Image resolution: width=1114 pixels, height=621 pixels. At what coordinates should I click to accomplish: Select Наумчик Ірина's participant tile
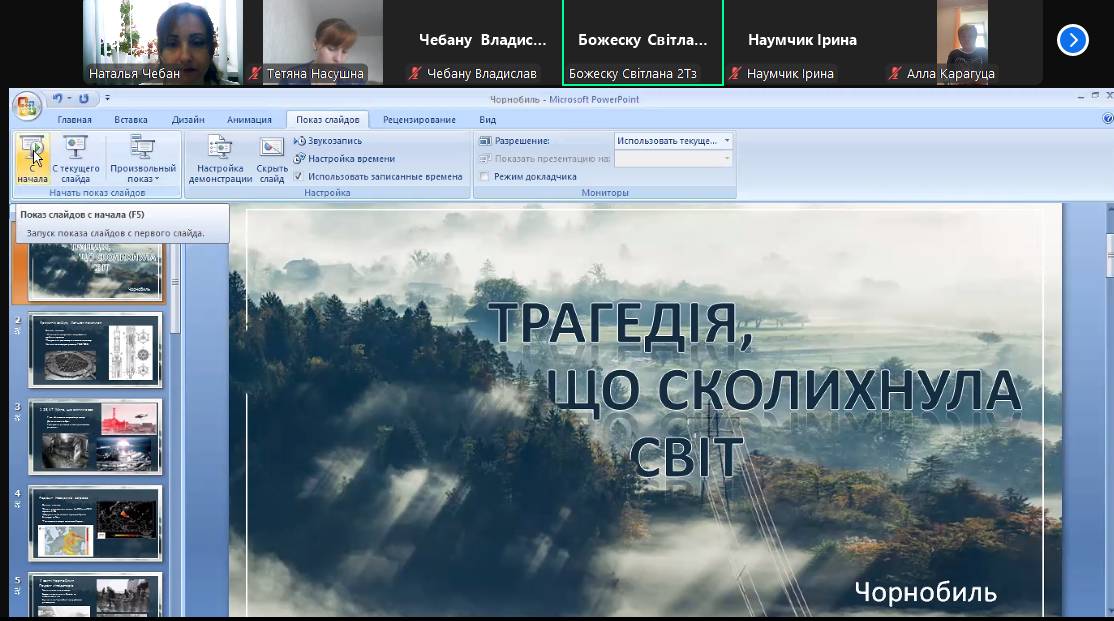(802, 43)
